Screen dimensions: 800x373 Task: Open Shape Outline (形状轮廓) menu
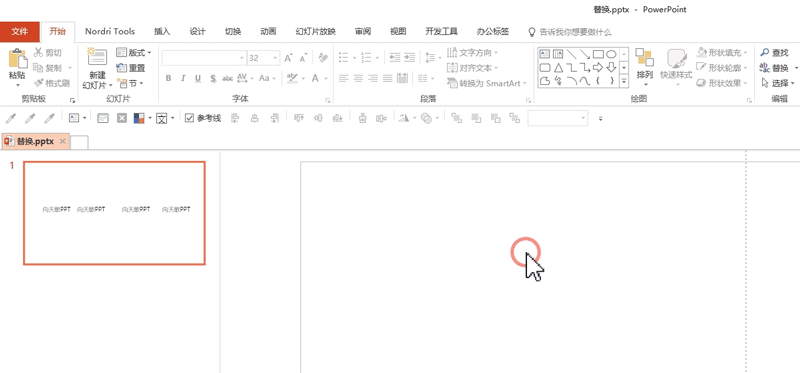coord(722,68)
